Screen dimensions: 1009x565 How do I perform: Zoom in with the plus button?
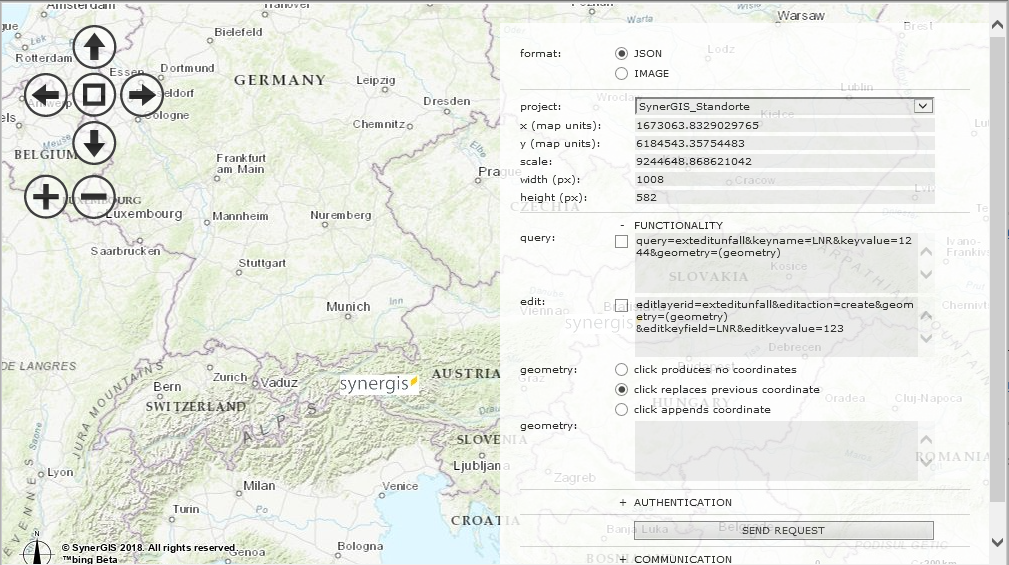(46, 196)
